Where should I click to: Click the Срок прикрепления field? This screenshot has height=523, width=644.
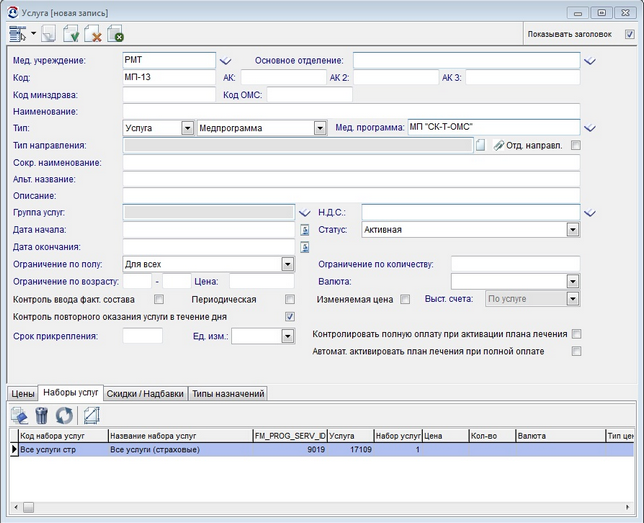point(143,336)
